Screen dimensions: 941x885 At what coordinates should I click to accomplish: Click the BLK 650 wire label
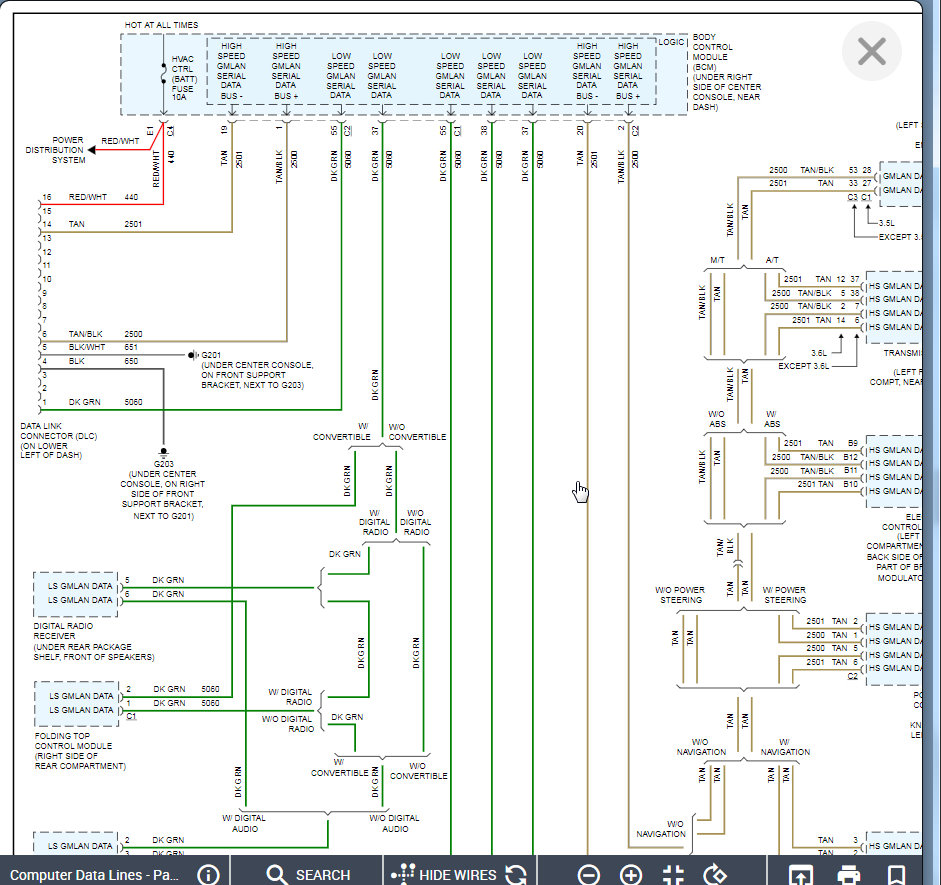click(103, 361)
